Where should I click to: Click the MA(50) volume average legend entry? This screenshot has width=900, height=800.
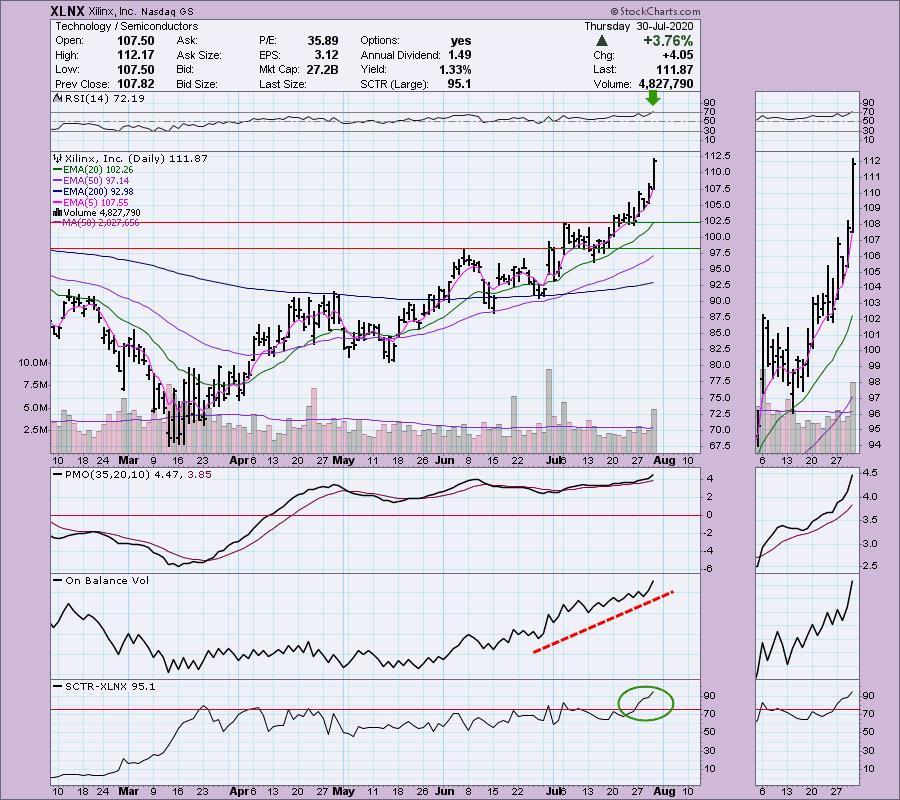click(x=101, y=223)
